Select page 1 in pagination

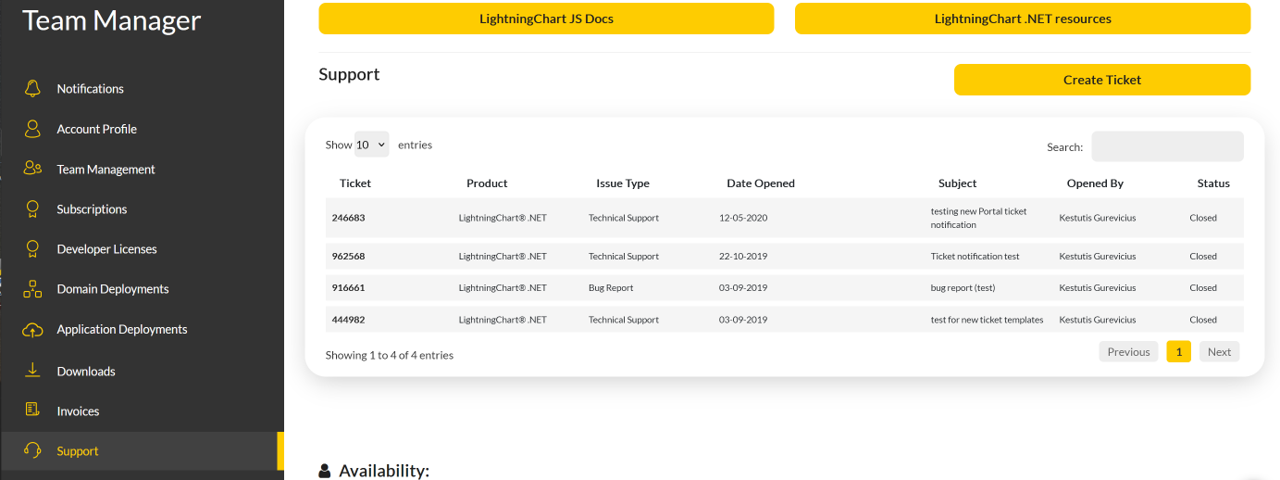pos(1179,352)
